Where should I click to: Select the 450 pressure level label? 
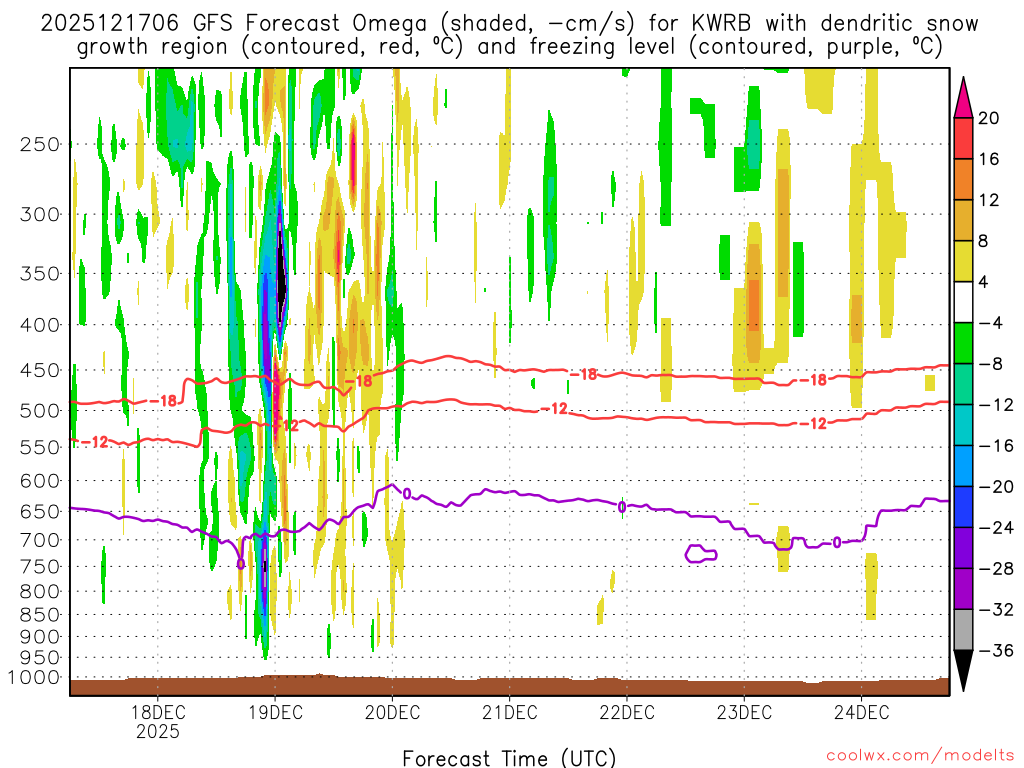pyautogui.click(x=40, y=370)
